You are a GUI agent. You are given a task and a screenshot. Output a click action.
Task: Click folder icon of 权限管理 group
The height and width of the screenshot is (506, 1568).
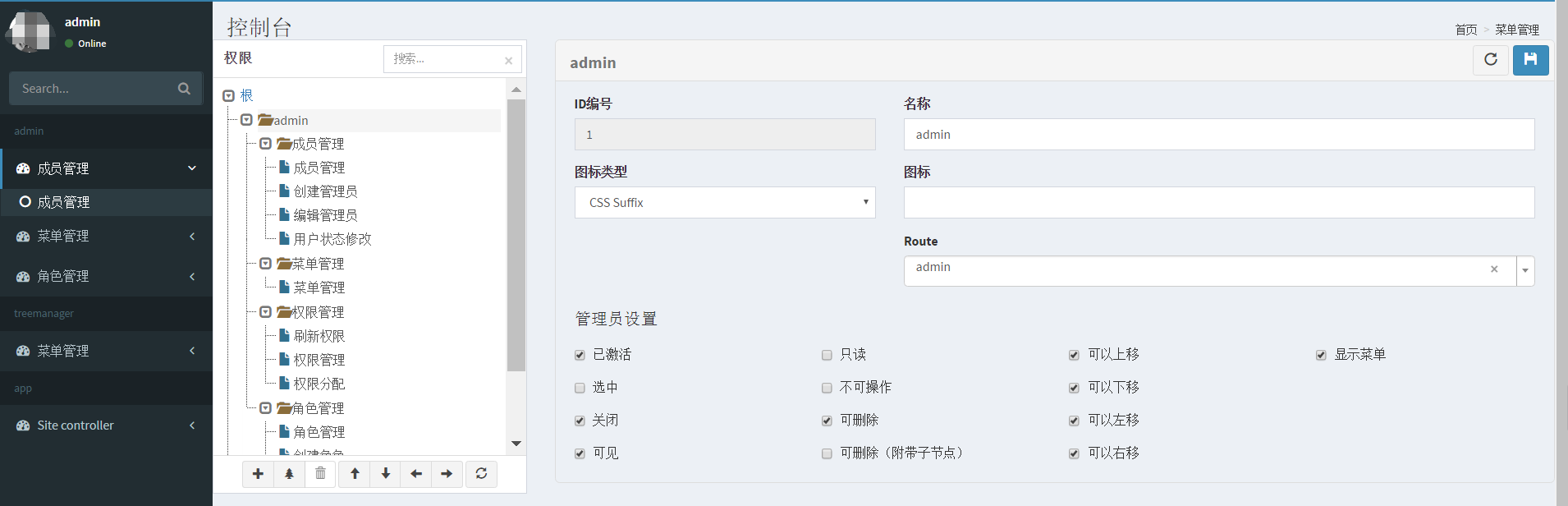tap(284, 312)
